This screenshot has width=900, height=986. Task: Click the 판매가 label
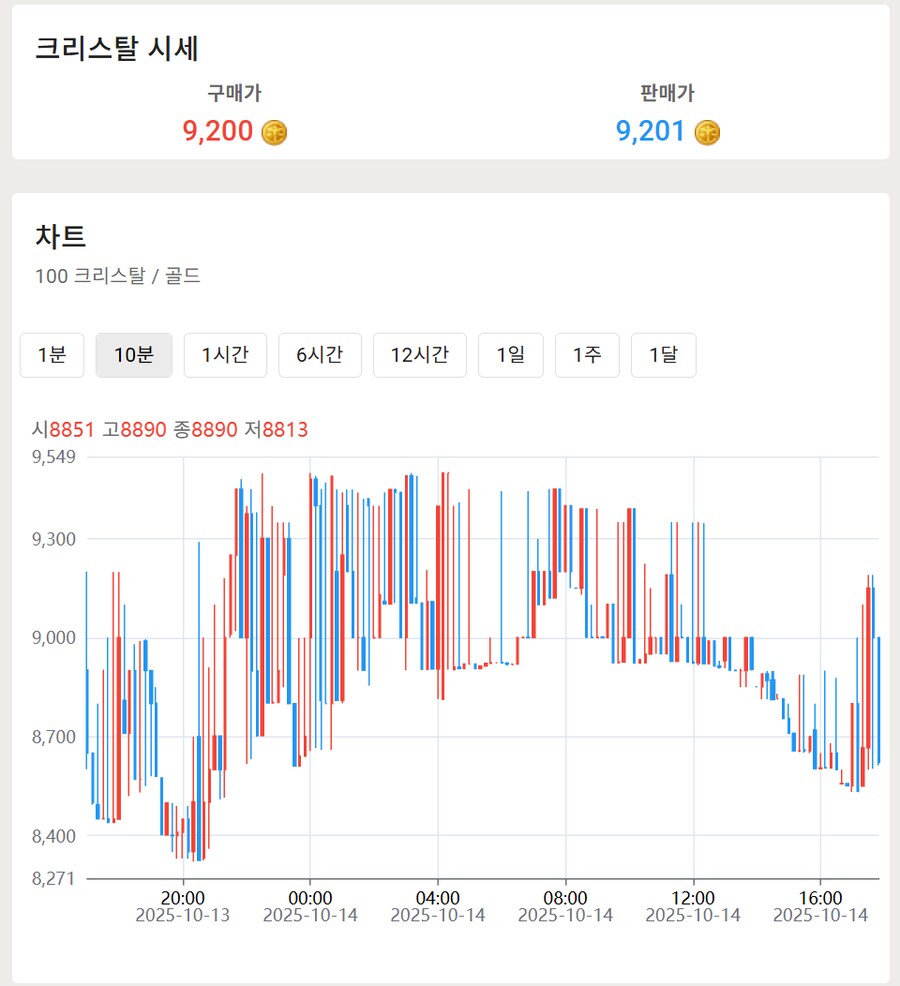[x=667, y=94]
